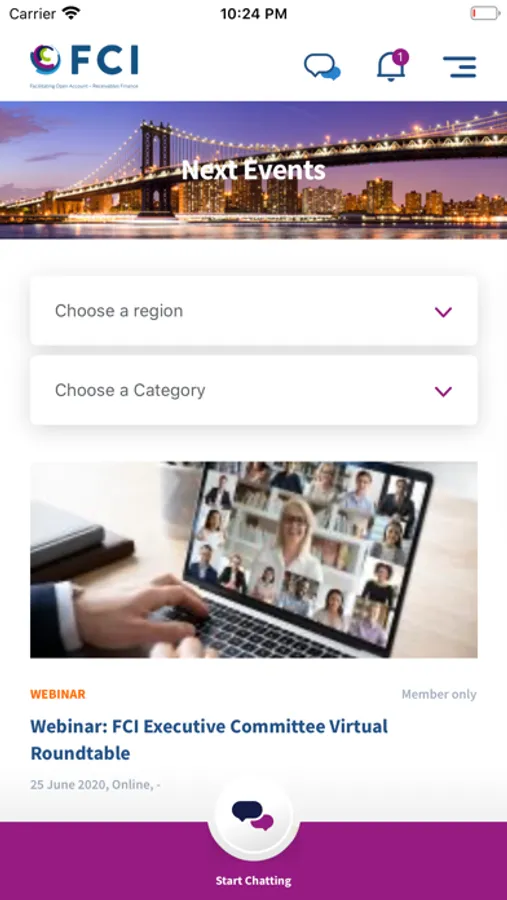Tap the Start Chatting label
Image resolution: width=507 pixels, height=900 pixels.
(253, 880)
